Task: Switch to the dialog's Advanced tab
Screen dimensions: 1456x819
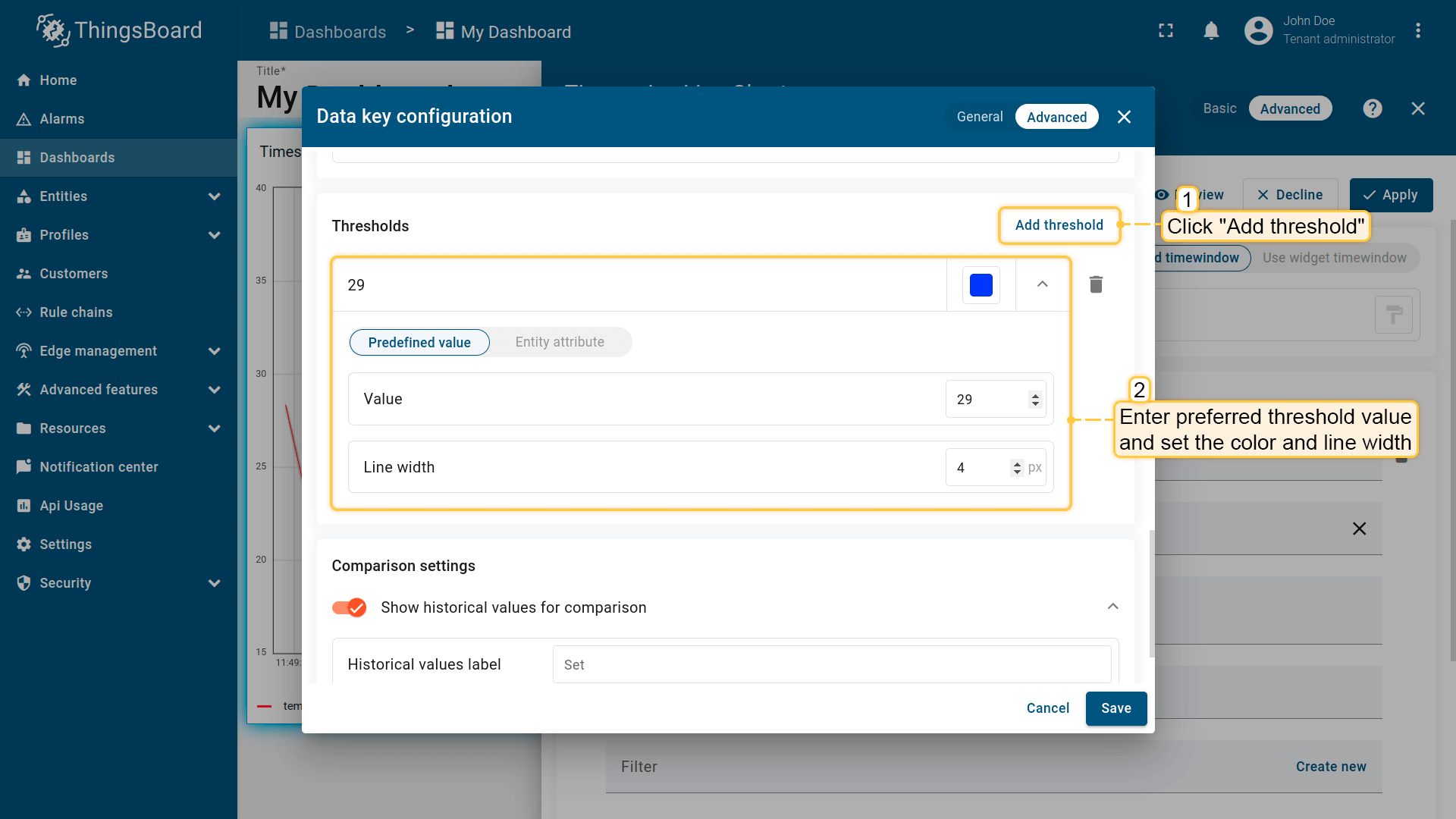Action: click(1056, 117)
